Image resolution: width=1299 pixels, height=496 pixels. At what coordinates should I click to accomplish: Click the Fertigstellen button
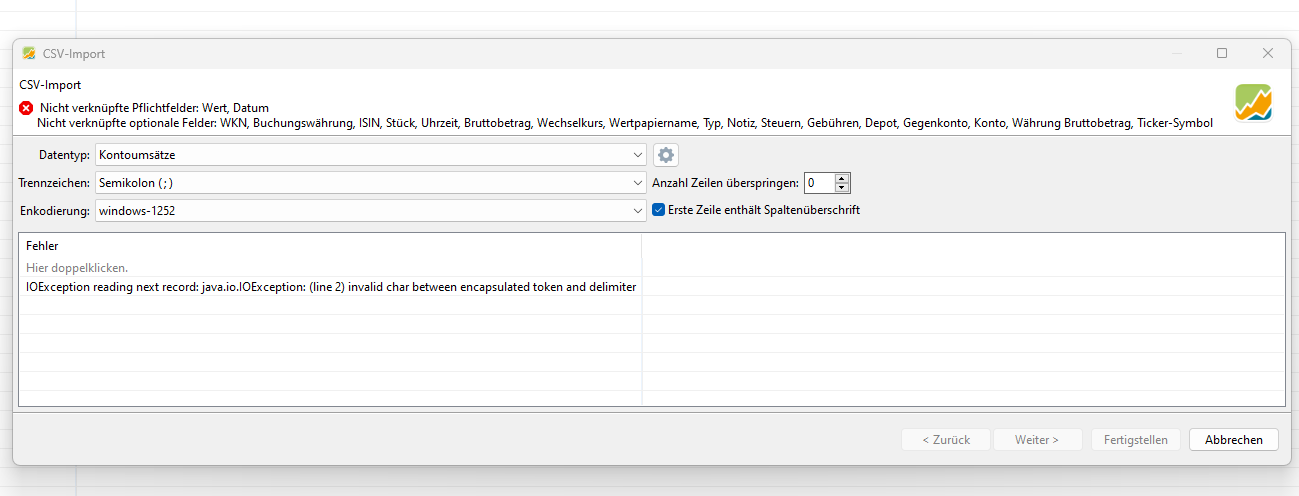click(x=1136, y=440)
